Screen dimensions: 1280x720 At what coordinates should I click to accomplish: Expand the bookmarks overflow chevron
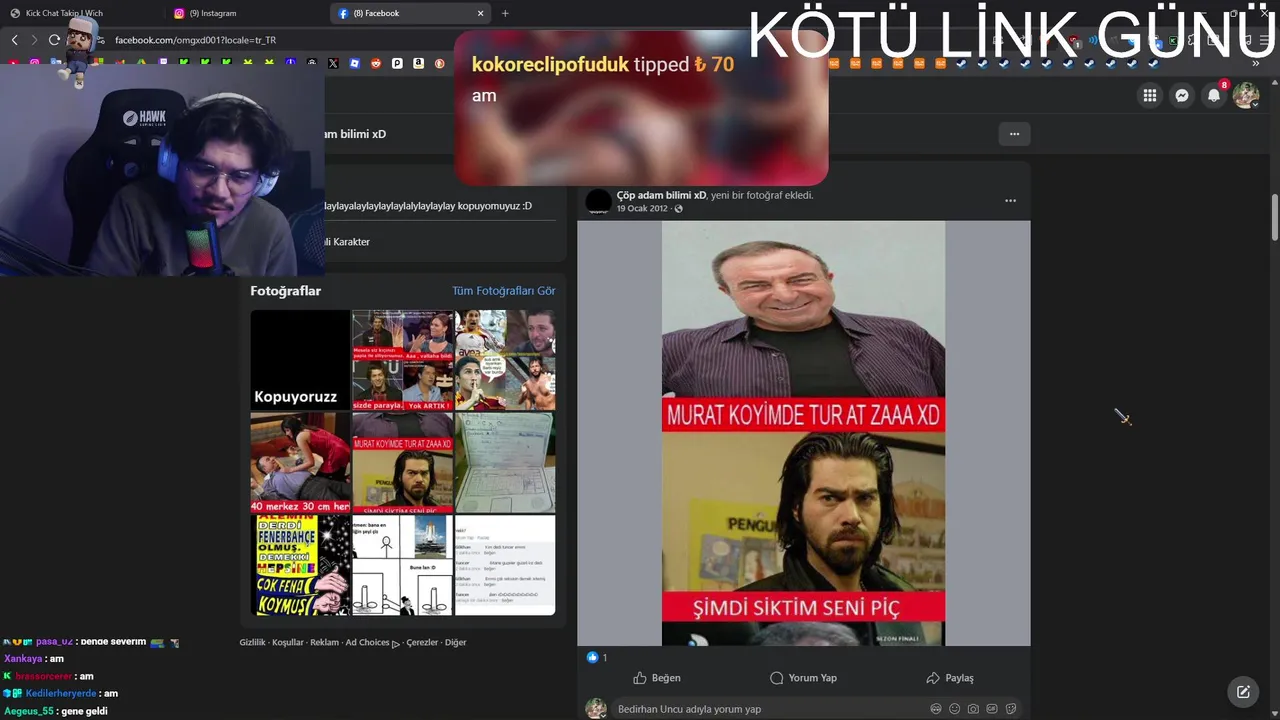(x=1256, y=63)
